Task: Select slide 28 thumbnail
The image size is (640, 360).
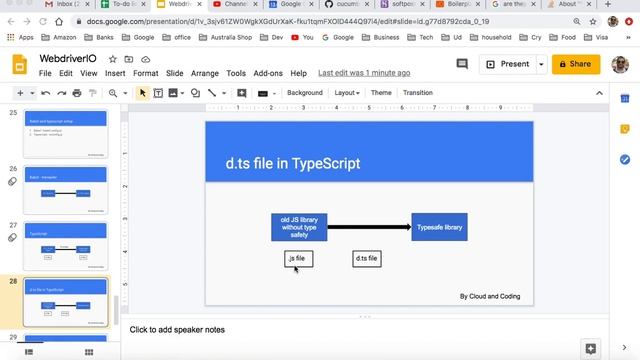Action: tap(65, 302)
